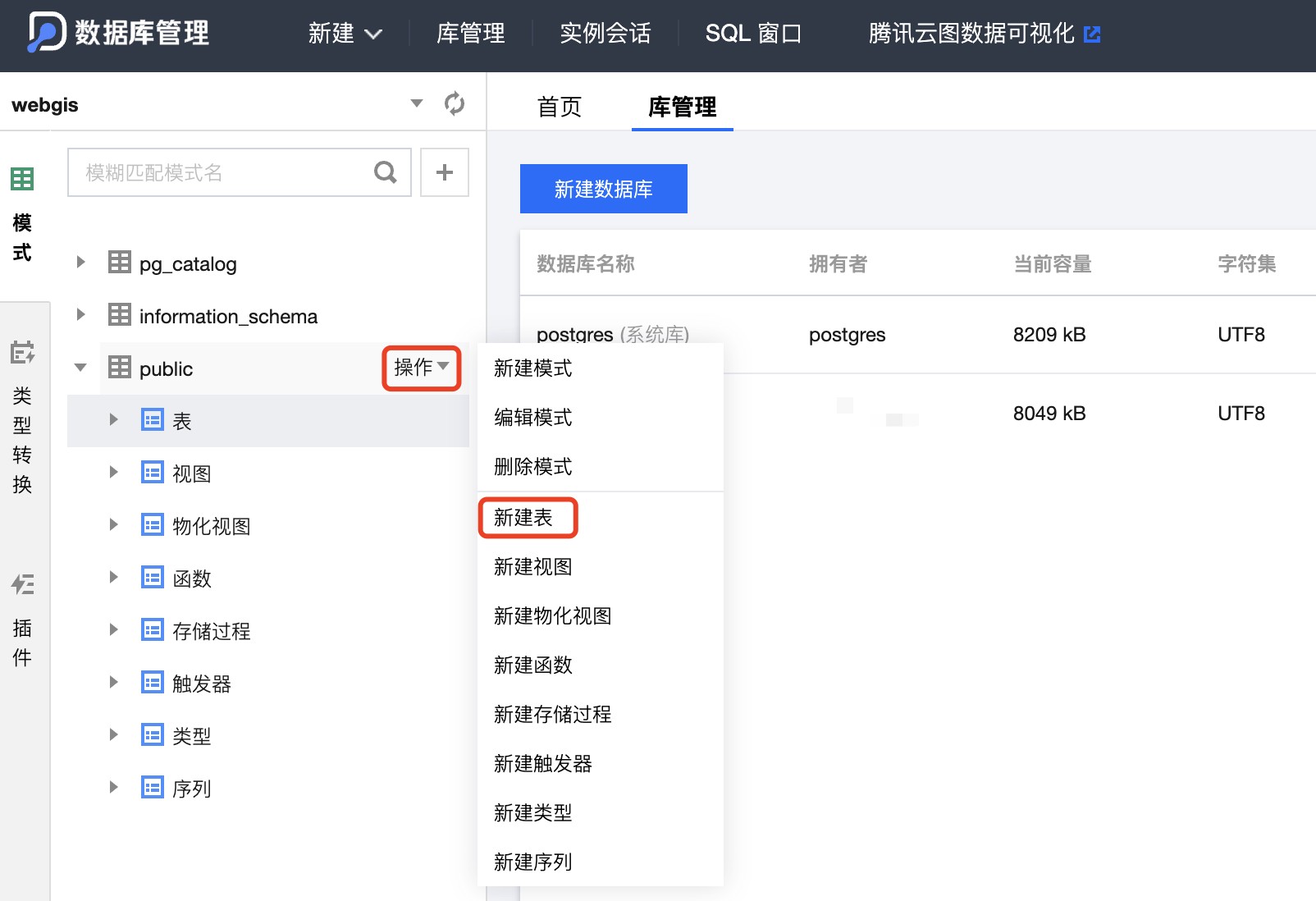Switch to the 库管理 tab
1316x901 pixels.
coord(683,107)
